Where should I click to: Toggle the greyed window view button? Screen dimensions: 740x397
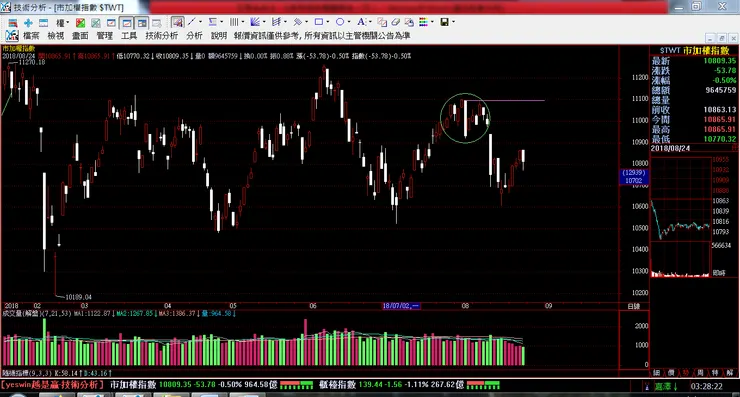pos(157,23)
